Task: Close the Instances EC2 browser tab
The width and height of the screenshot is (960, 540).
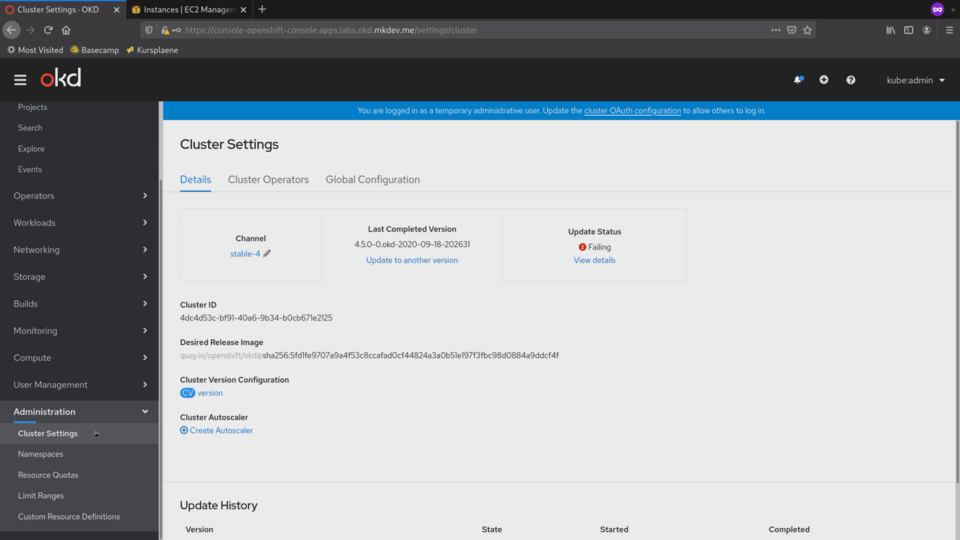Action: (243, 10)
